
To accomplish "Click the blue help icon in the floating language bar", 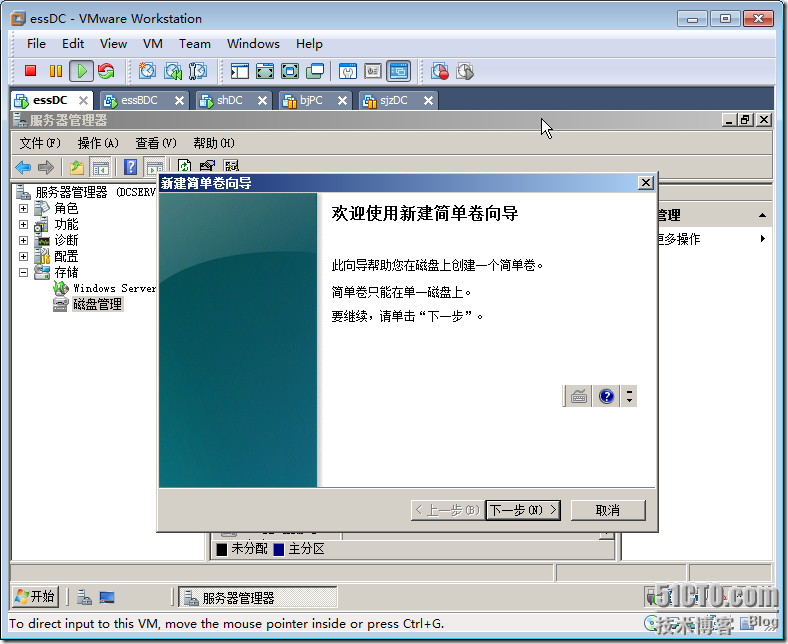I will pos(607,396).
